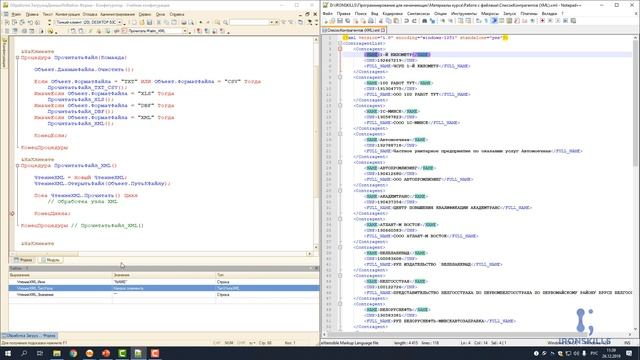Click the Значение column header in watch table
This screenshot has height=360, width=640.
click(164, 275)
